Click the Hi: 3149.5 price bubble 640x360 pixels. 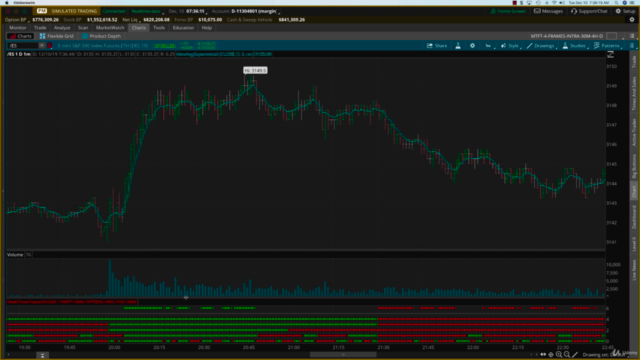point(256,71)
